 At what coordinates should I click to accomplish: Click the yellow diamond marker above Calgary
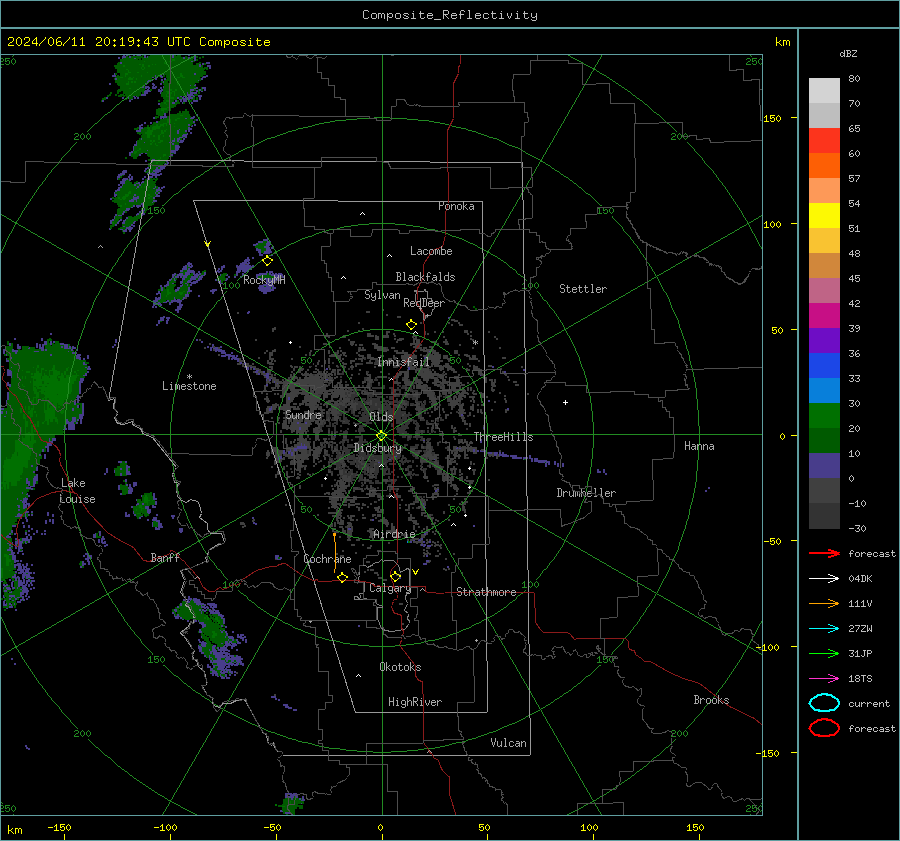(x=395, y=576)
